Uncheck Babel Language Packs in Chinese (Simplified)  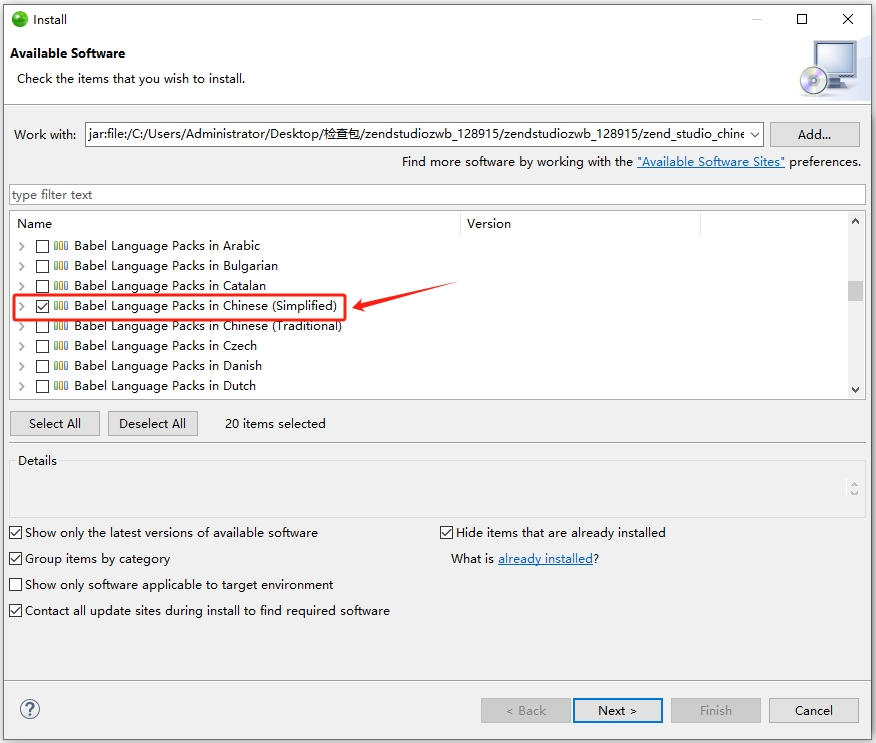coord(42,306)
